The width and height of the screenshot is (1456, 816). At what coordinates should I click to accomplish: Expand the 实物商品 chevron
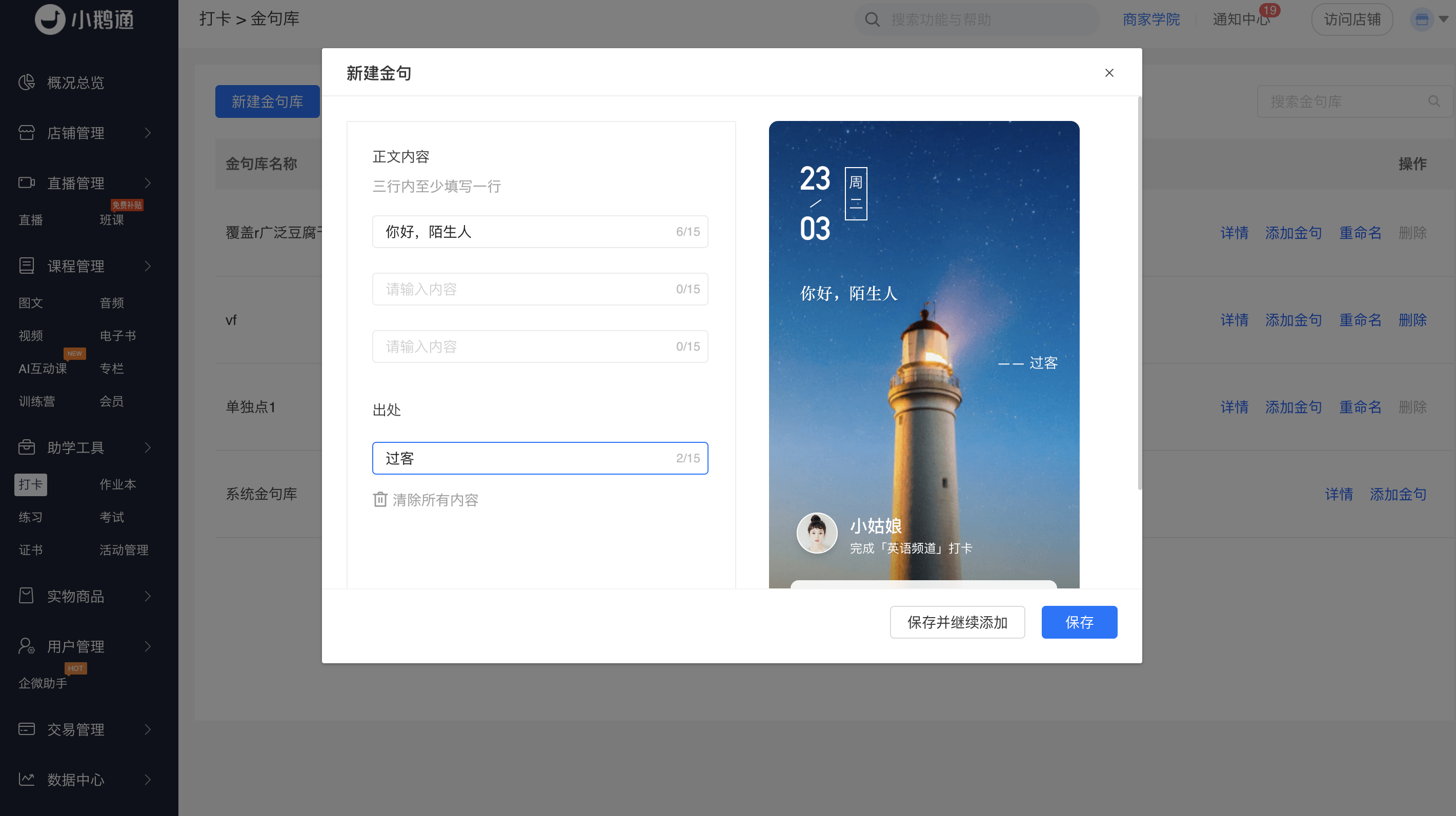point(148,596)
